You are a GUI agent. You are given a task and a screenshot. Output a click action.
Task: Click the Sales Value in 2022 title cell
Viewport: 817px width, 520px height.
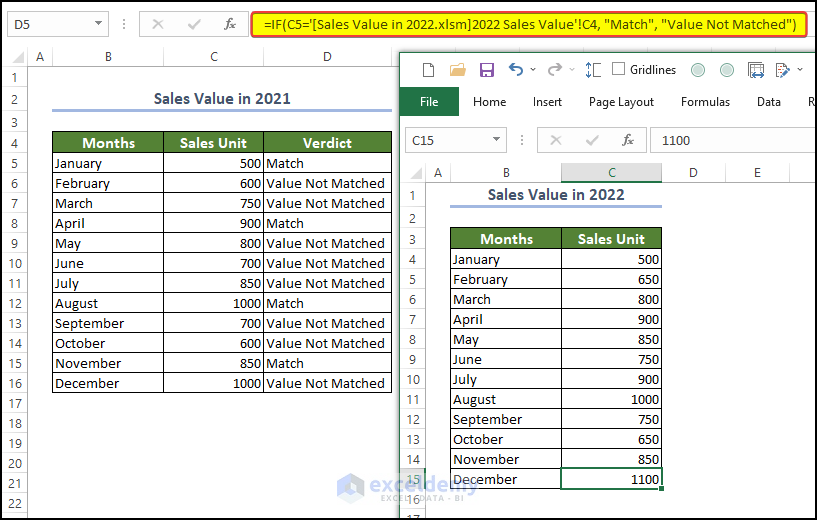(x=556, y=194)
